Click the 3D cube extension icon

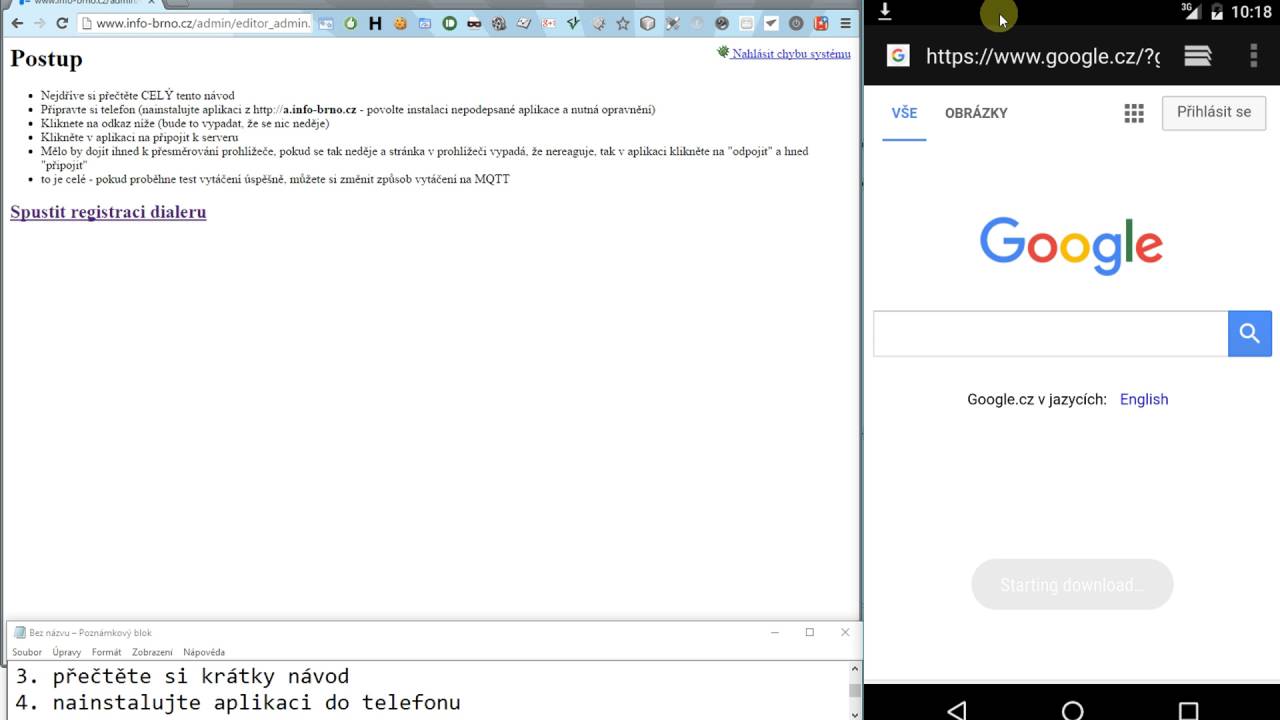(648, 23)
